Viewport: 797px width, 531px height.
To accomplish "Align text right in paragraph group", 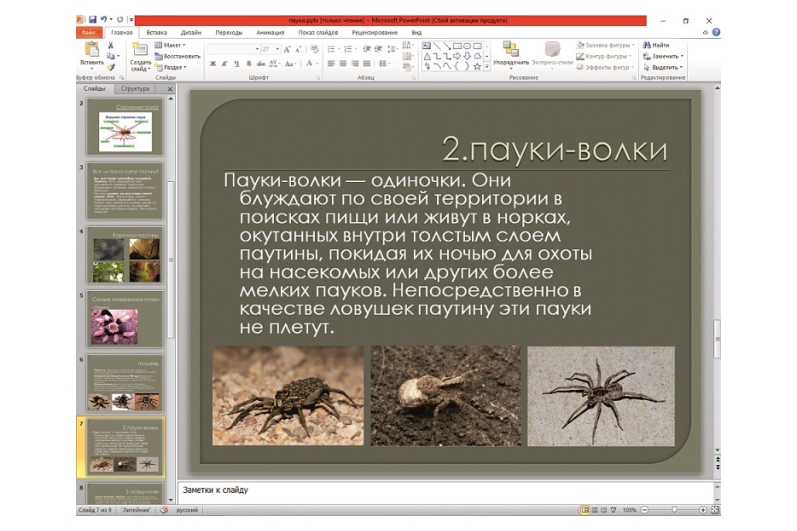I will pyautogui.click(x=355, y=64).
